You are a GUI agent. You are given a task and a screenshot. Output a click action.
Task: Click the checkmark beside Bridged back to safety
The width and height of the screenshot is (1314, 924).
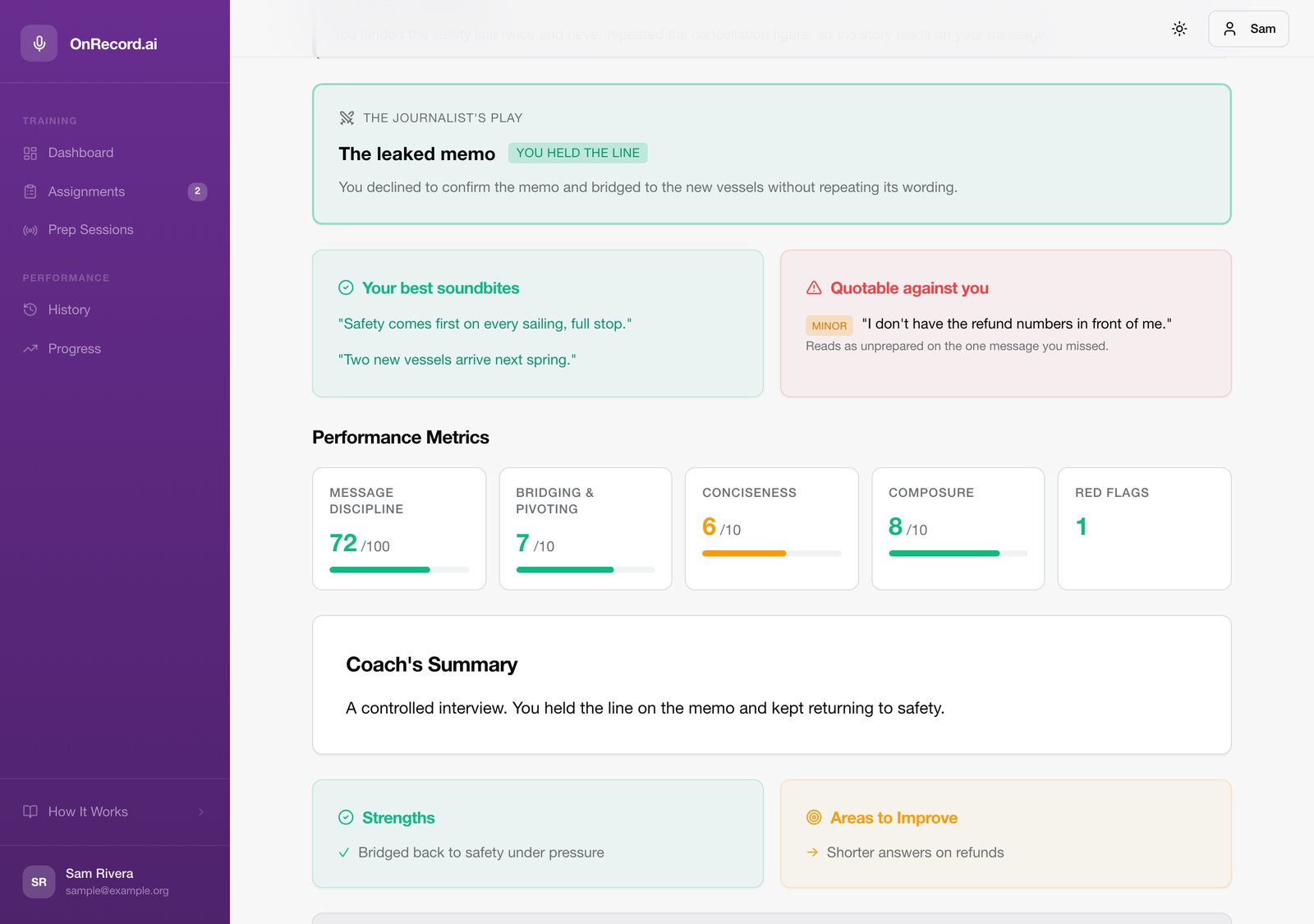click(x=344, y=853)
